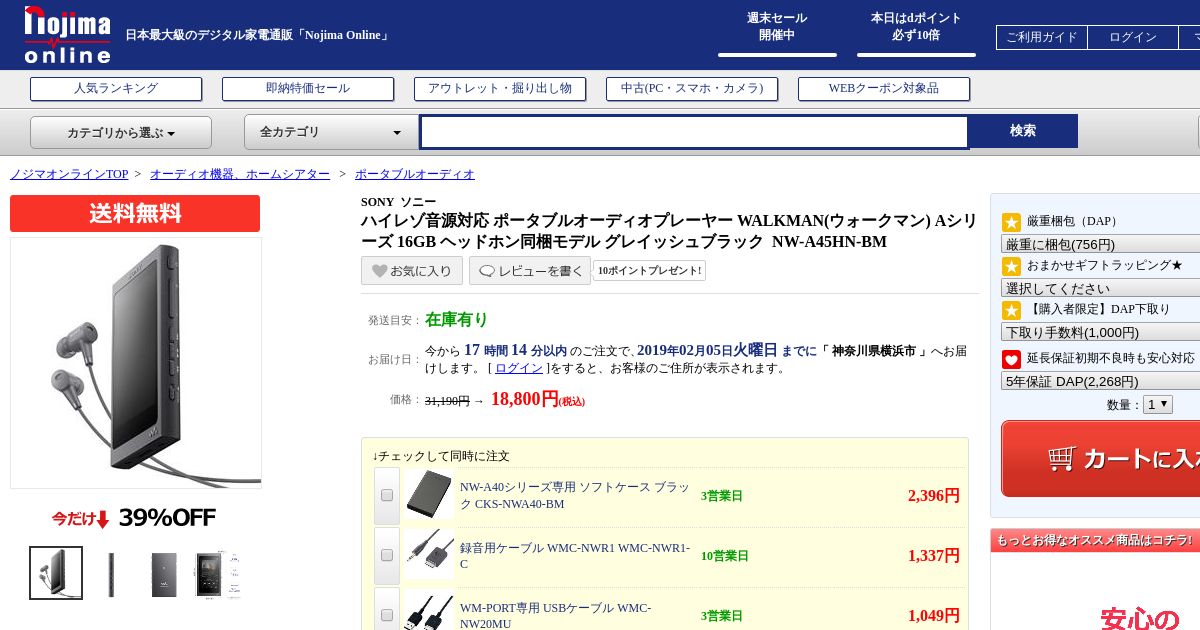Open the ご利用ガイド link
The width and height of the screenshot is (1200, 630).
1042,37
